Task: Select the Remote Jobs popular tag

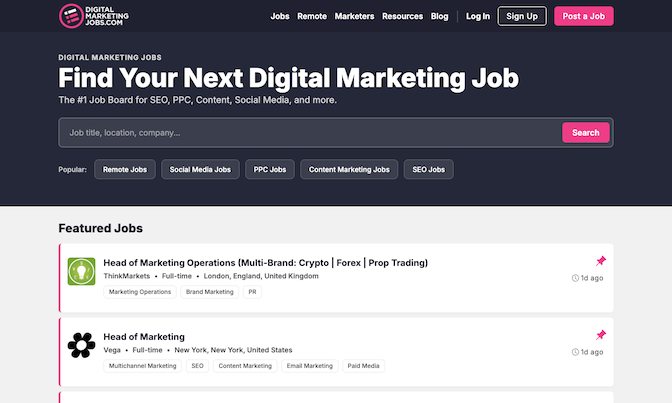Action: point(125,169)
